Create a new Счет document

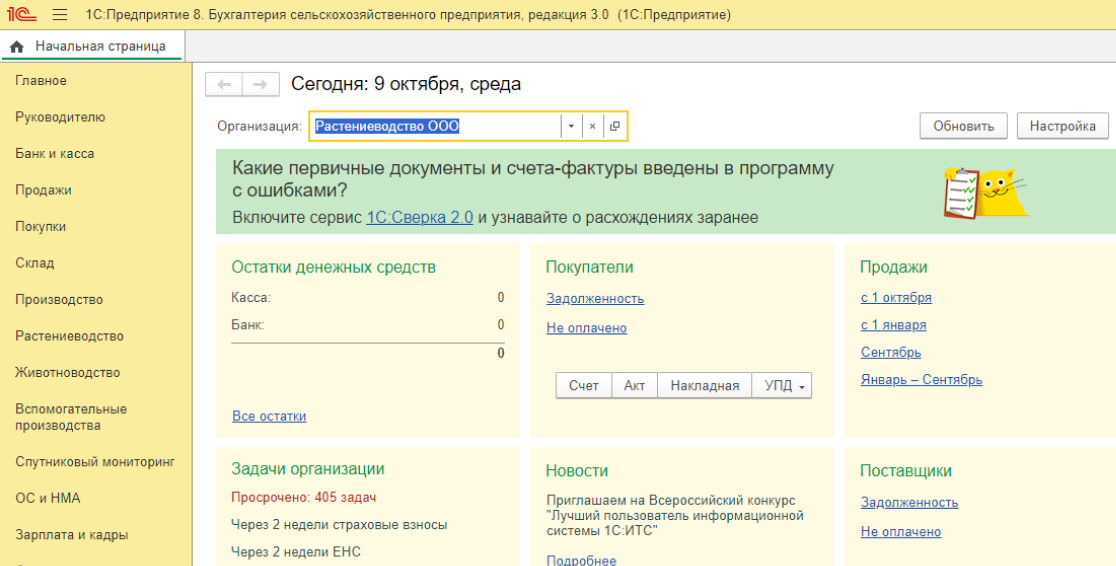(x=584, y=386)
